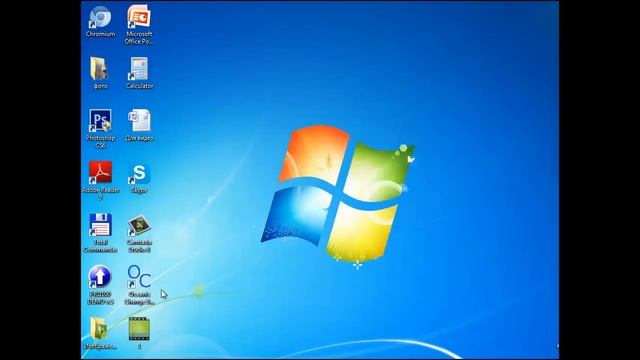Select the Изображения folder icon
This screenshot has height=360, width=640.
[99, 329]
